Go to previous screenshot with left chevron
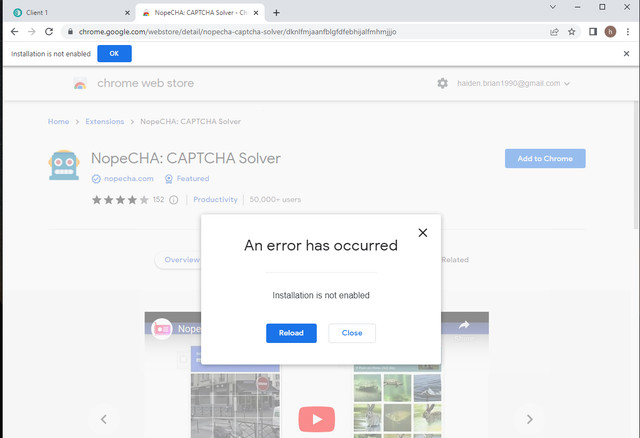The height and width of the screenshot is (438, 640). tap(104, 419)
